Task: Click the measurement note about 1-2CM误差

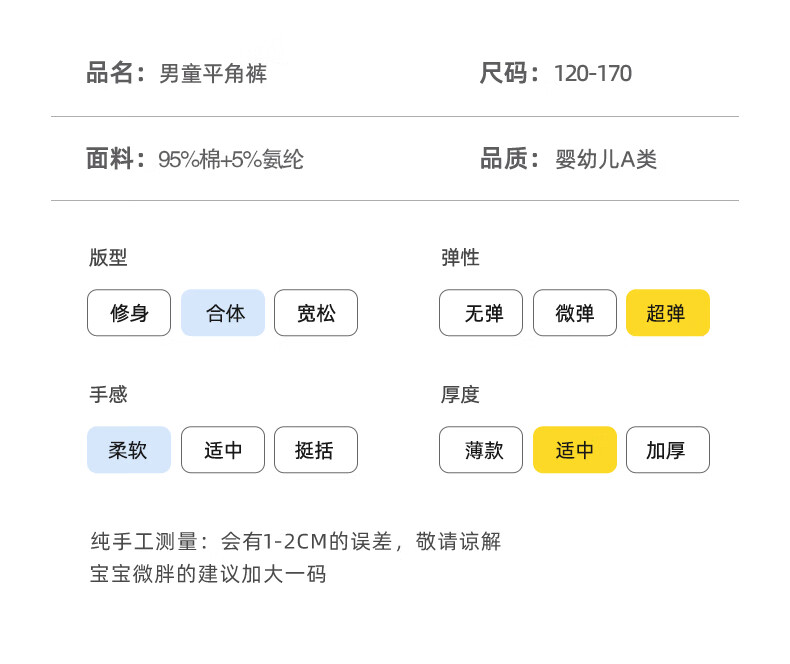Action: point(296,542)
